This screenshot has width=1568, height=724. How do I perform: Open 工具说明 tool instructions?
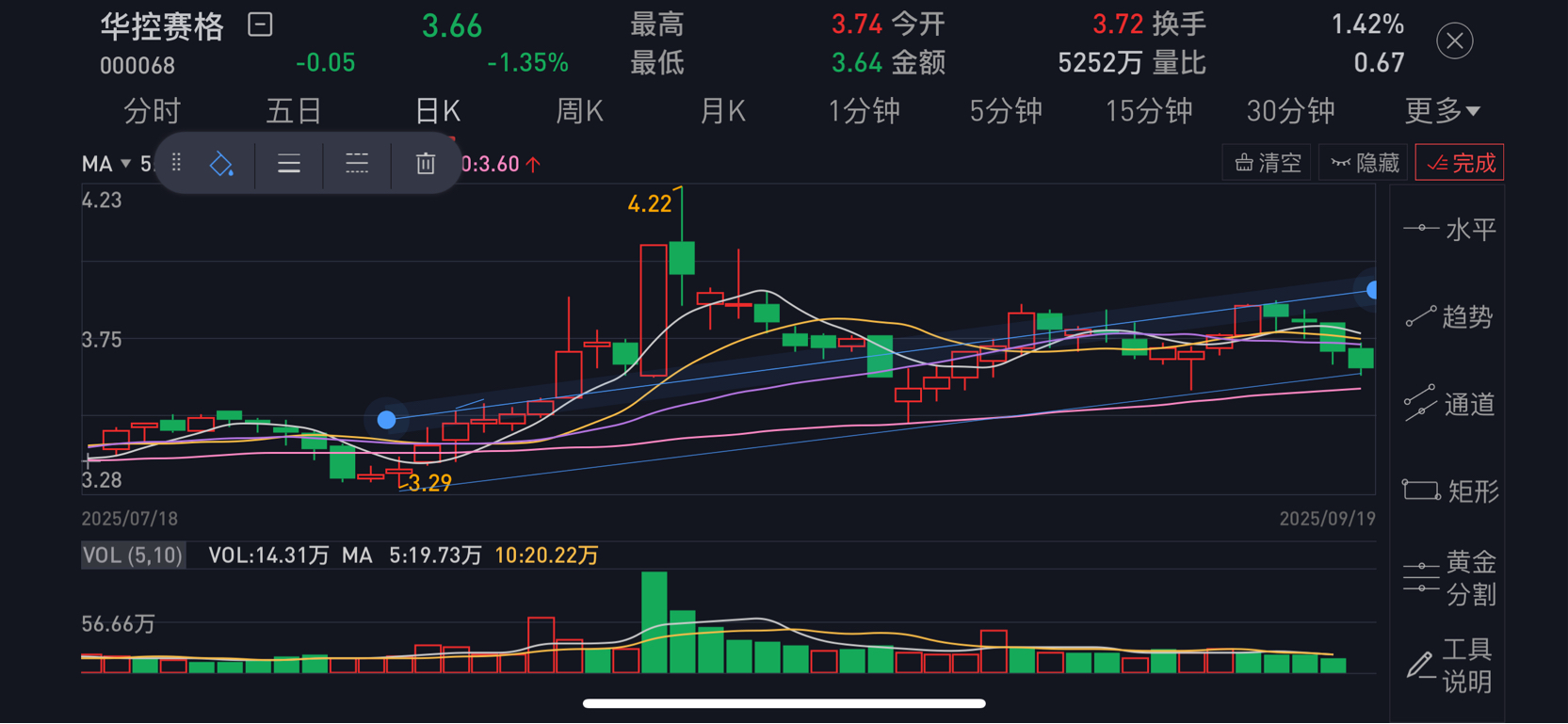(x=1449, y=665)
